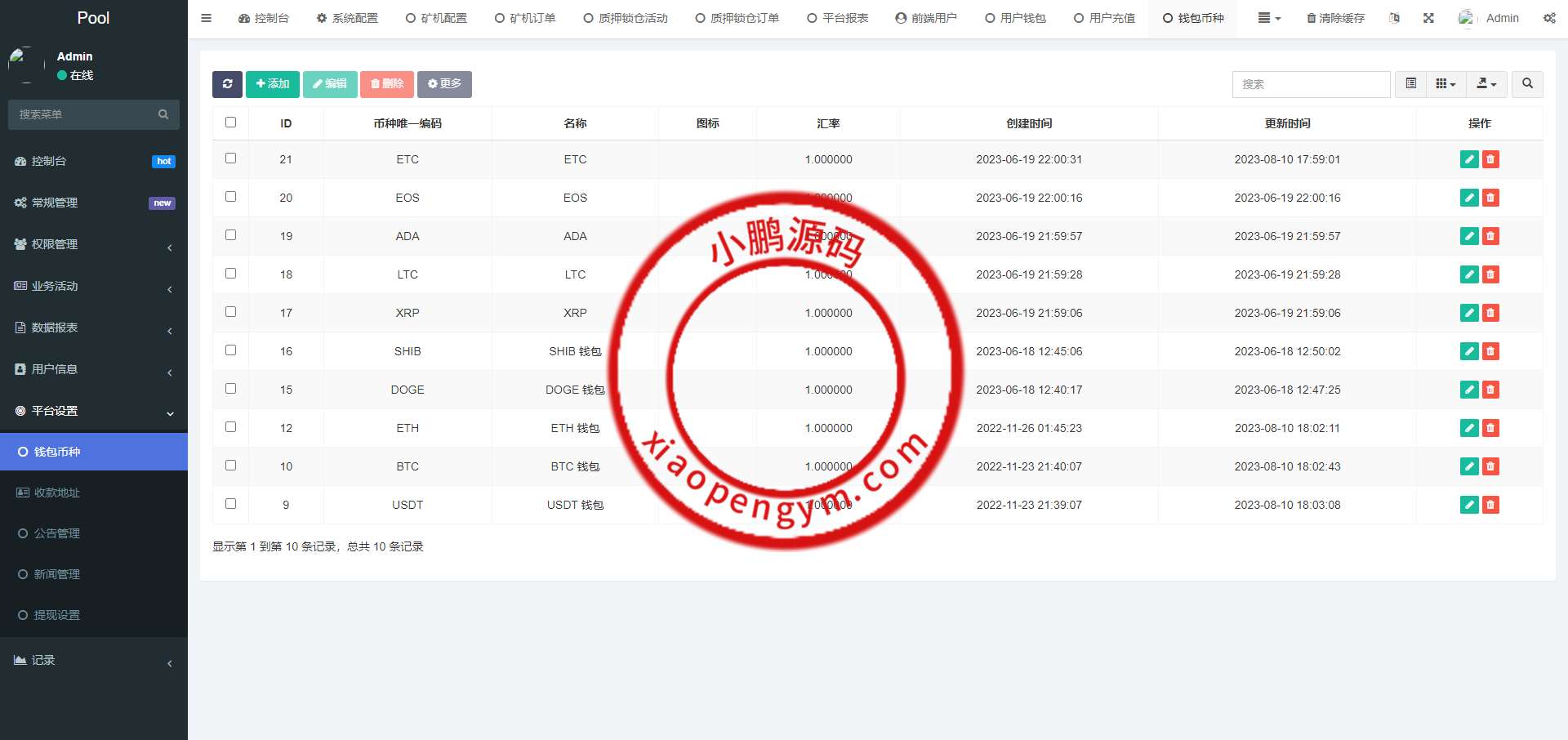Click the list view toggle icon beside search
This screenshot has height=740, width=1568.
click(1410, 84)
